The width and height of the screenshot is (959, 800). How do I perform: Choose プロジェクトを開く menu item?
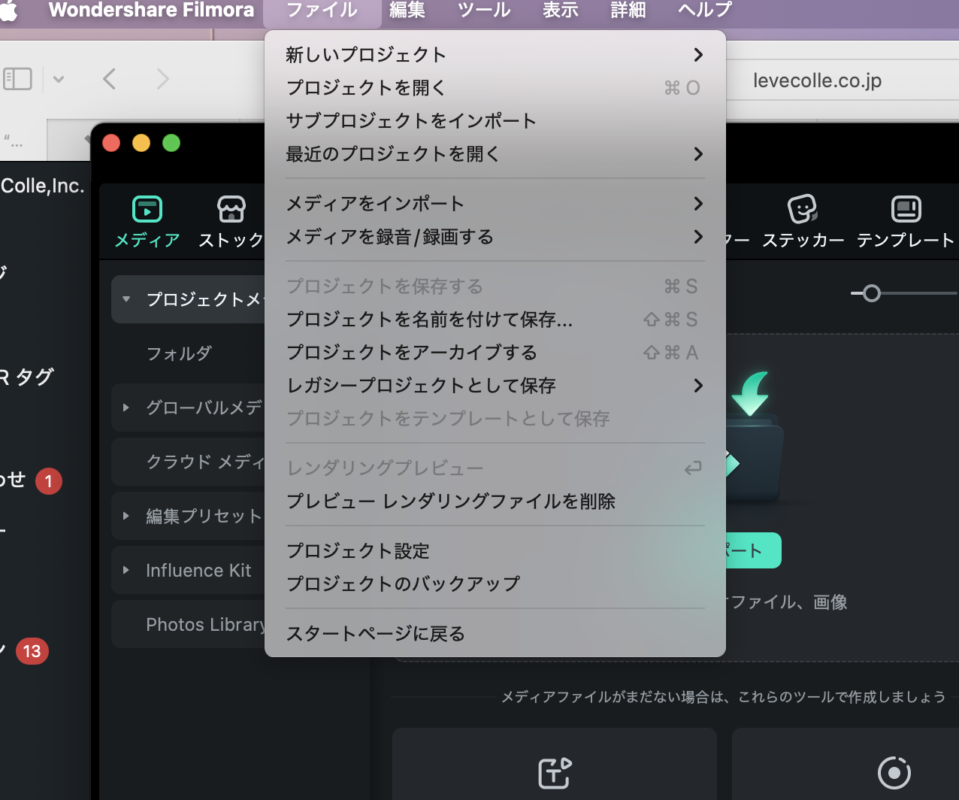(x=495, y=87)
